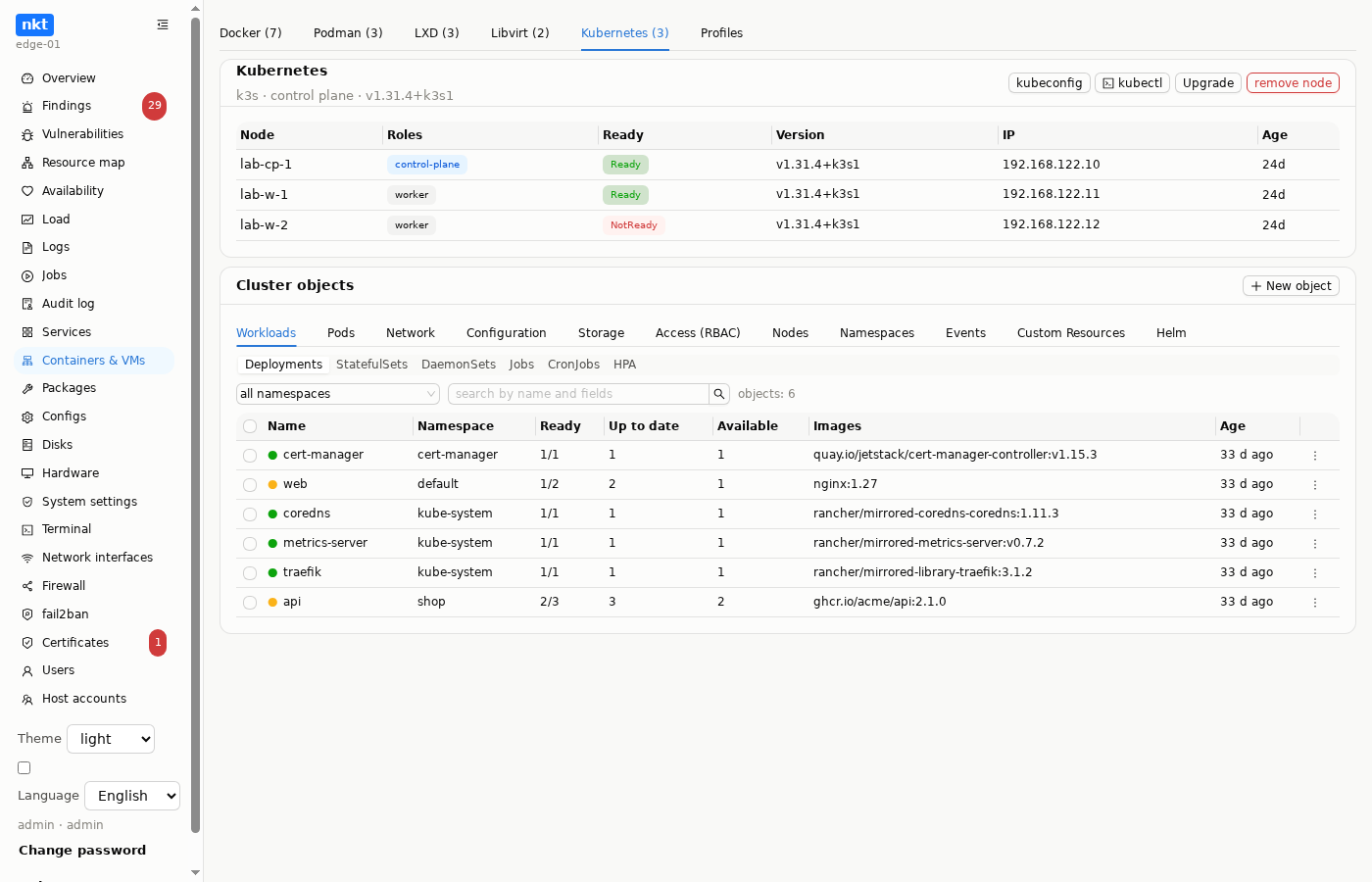
Task: Click the New object button
Action: [x=1291, y=286]
